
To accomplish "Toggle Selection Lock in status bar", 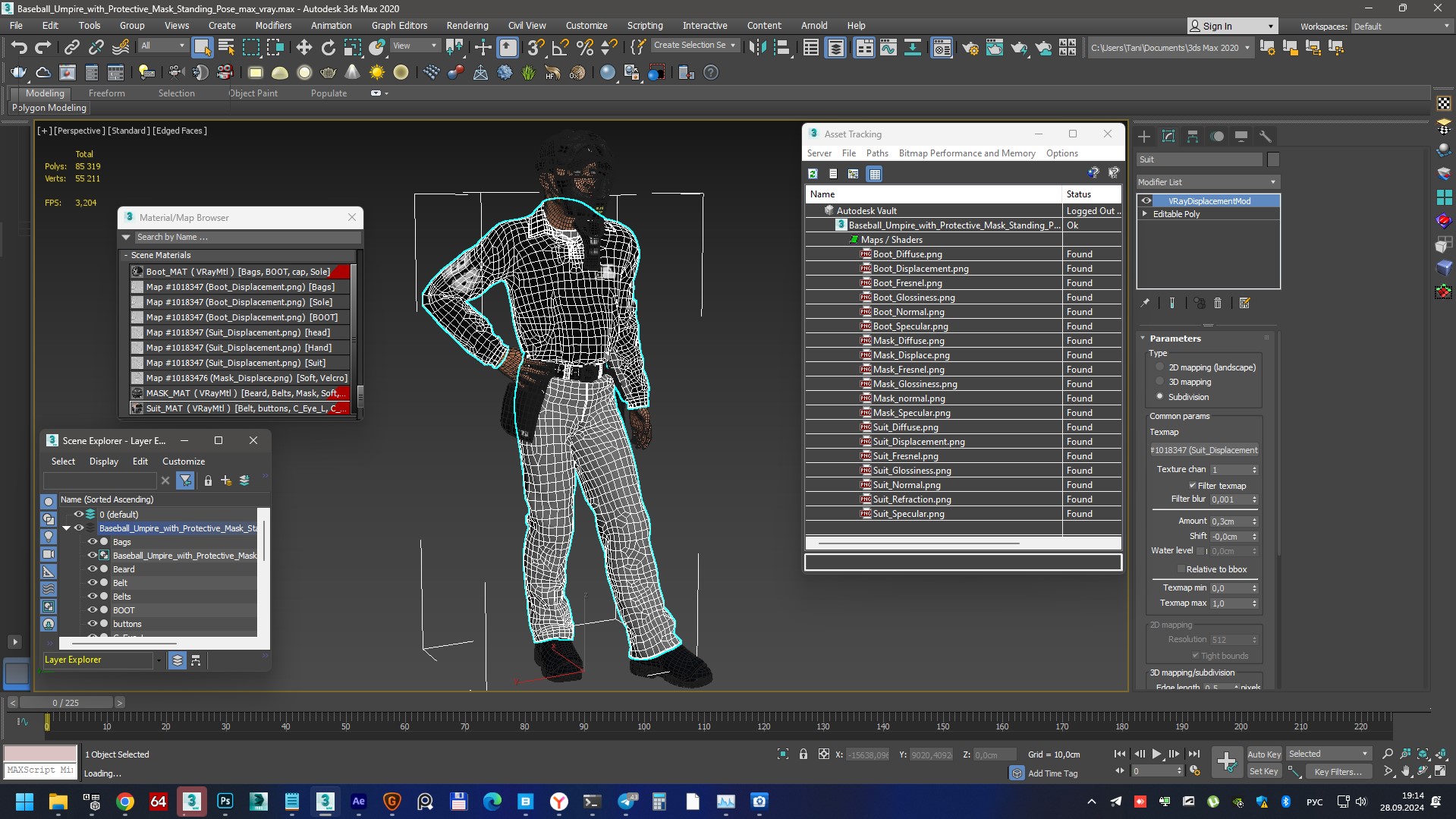I will [x=803, y=754].
